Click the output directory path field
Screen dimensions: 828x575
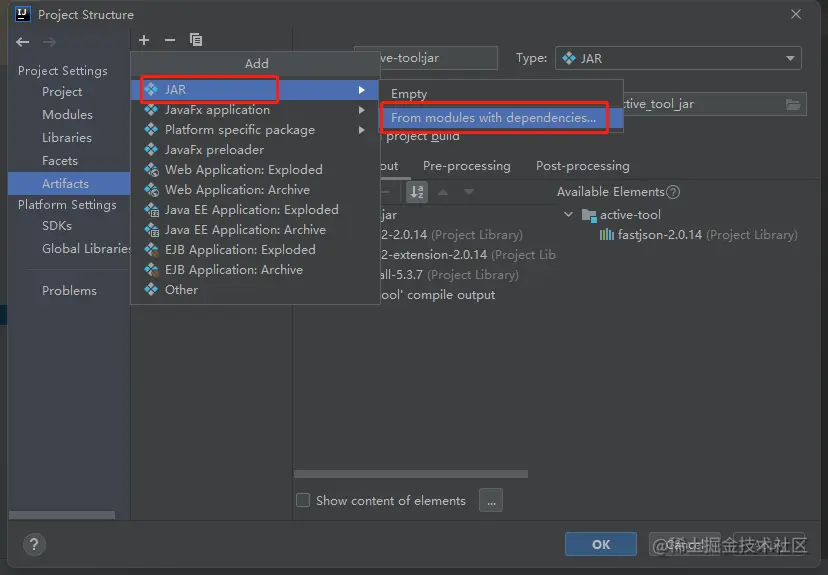[x=714, y=104]
